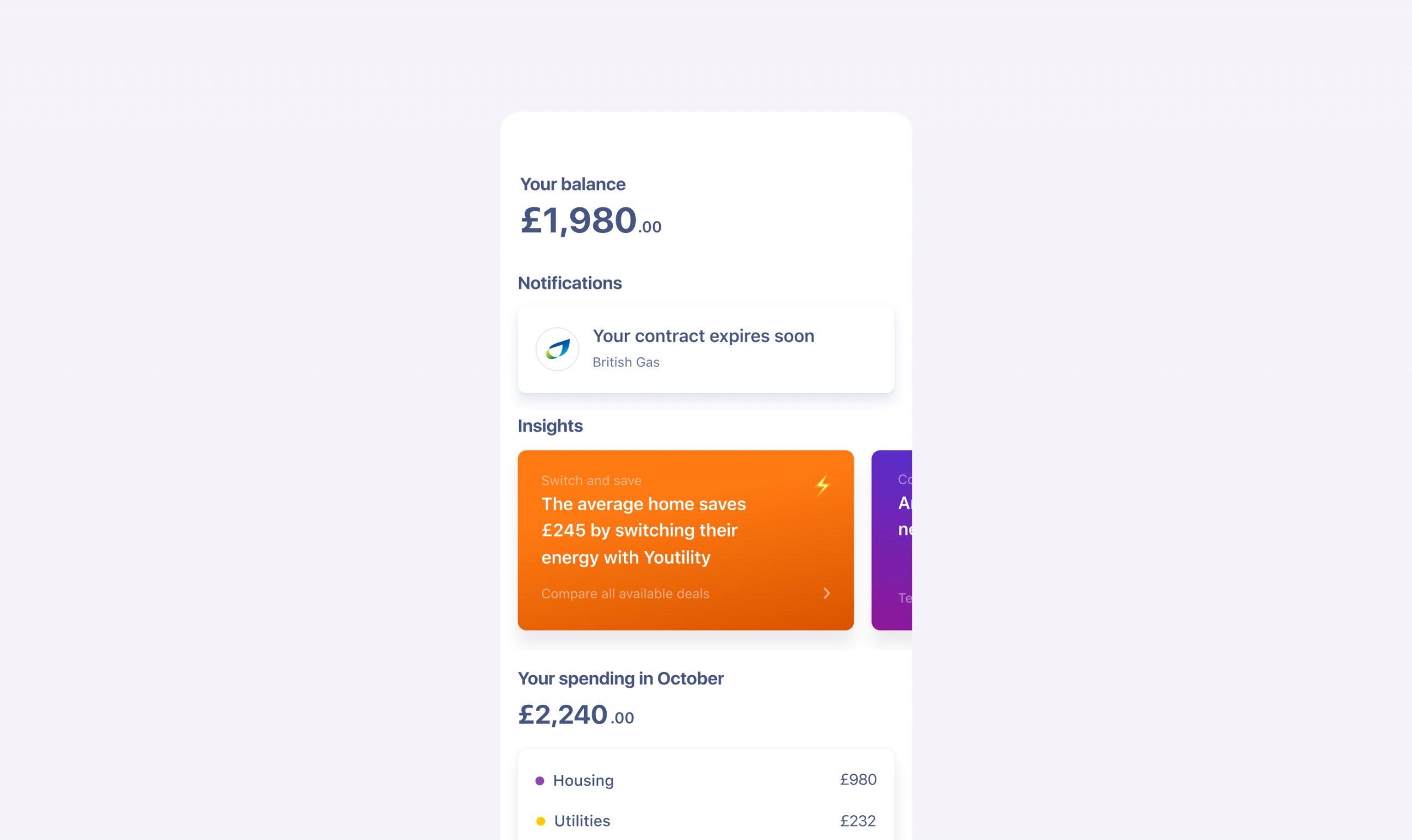Tap the £2,240.00 October spending total

pyautogui.click(x=575, y=714)
